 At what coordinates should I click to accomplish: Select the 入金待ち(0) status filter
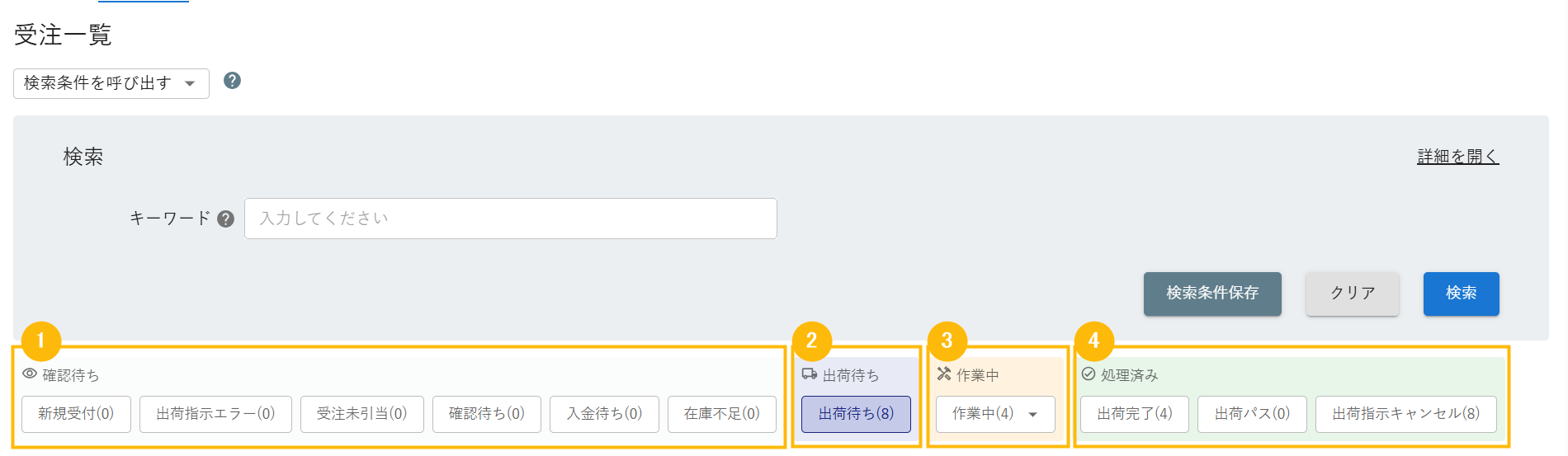[x=604, y=414]
